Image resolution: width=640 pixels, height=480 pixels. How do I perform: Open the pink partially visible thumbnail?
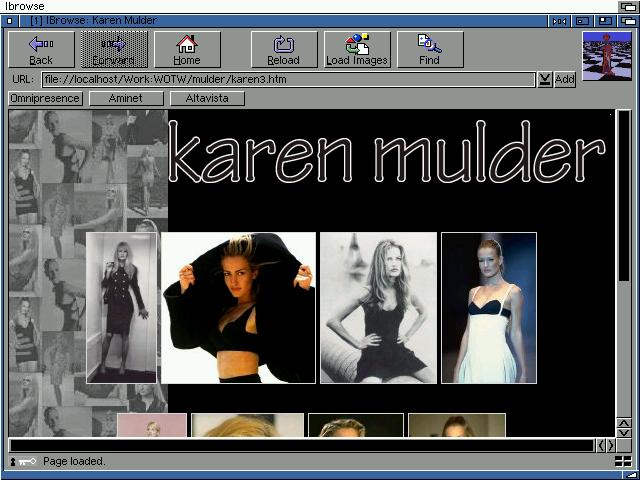pyautogui.click(x=152, y=425)
